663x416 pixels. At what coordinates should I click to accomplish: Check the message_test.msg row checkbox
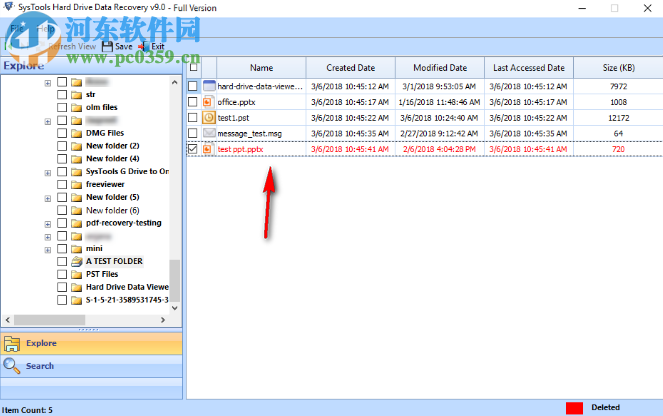[192, 133]
